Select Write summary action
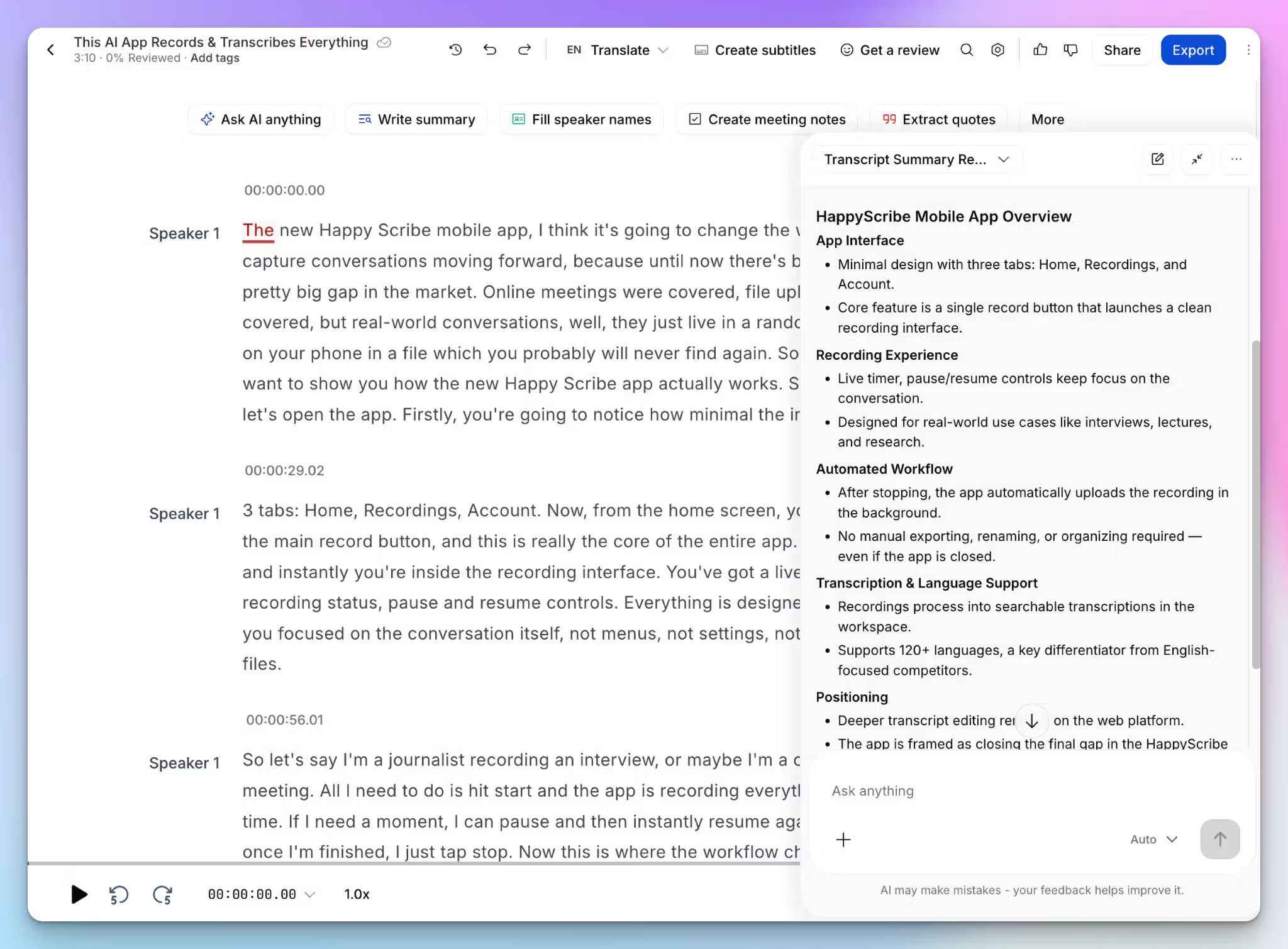Viewport: 1288px width, 949px height. 416,119
